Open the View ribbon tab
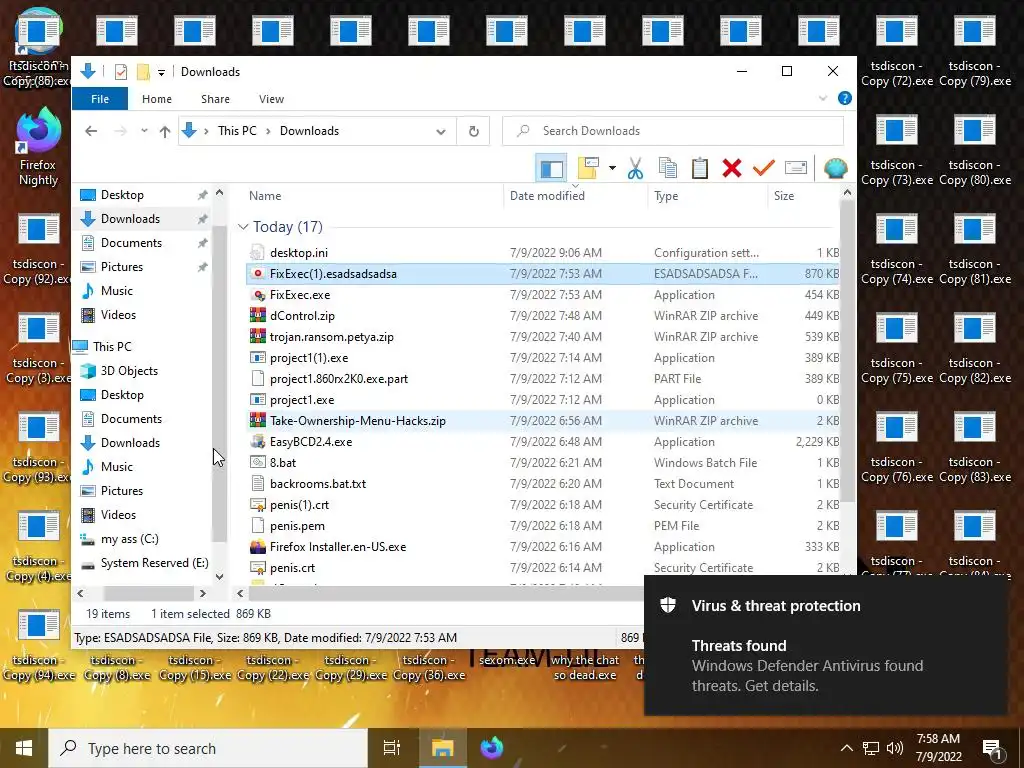The image size is (1024, 768). 271,99
